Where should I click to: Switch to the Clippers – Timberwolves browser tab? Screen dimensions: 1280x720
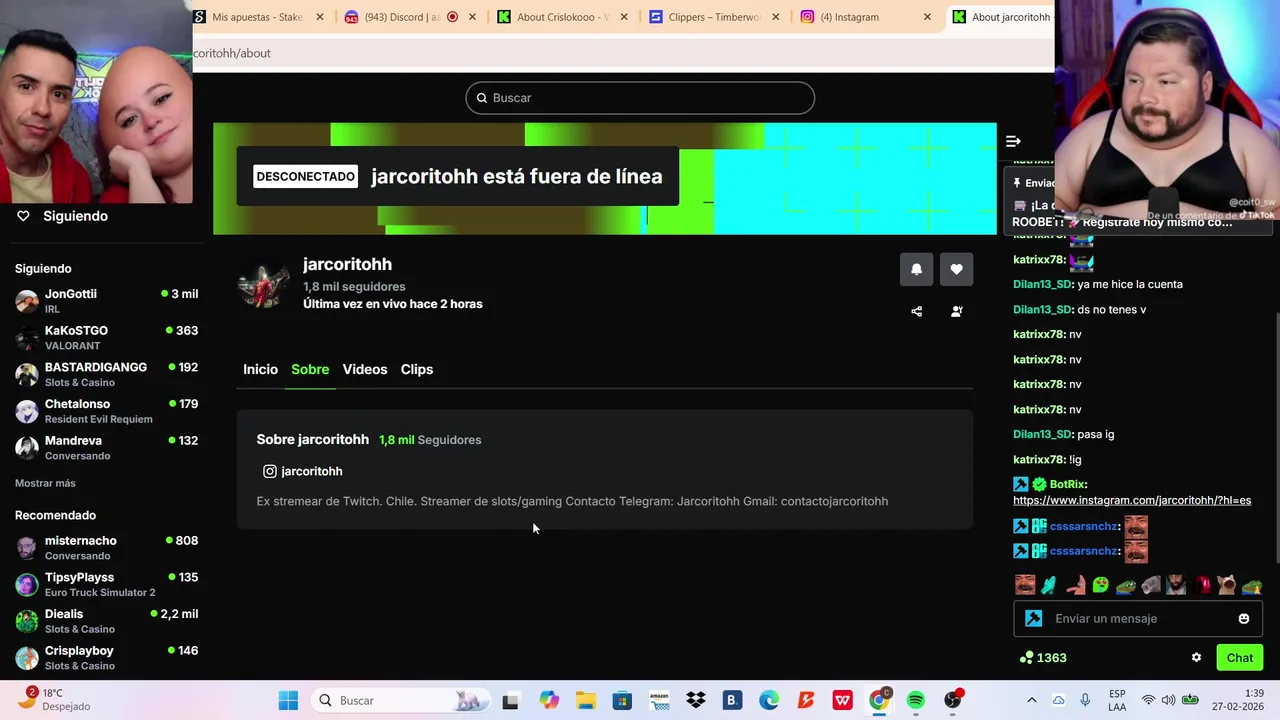714,17
